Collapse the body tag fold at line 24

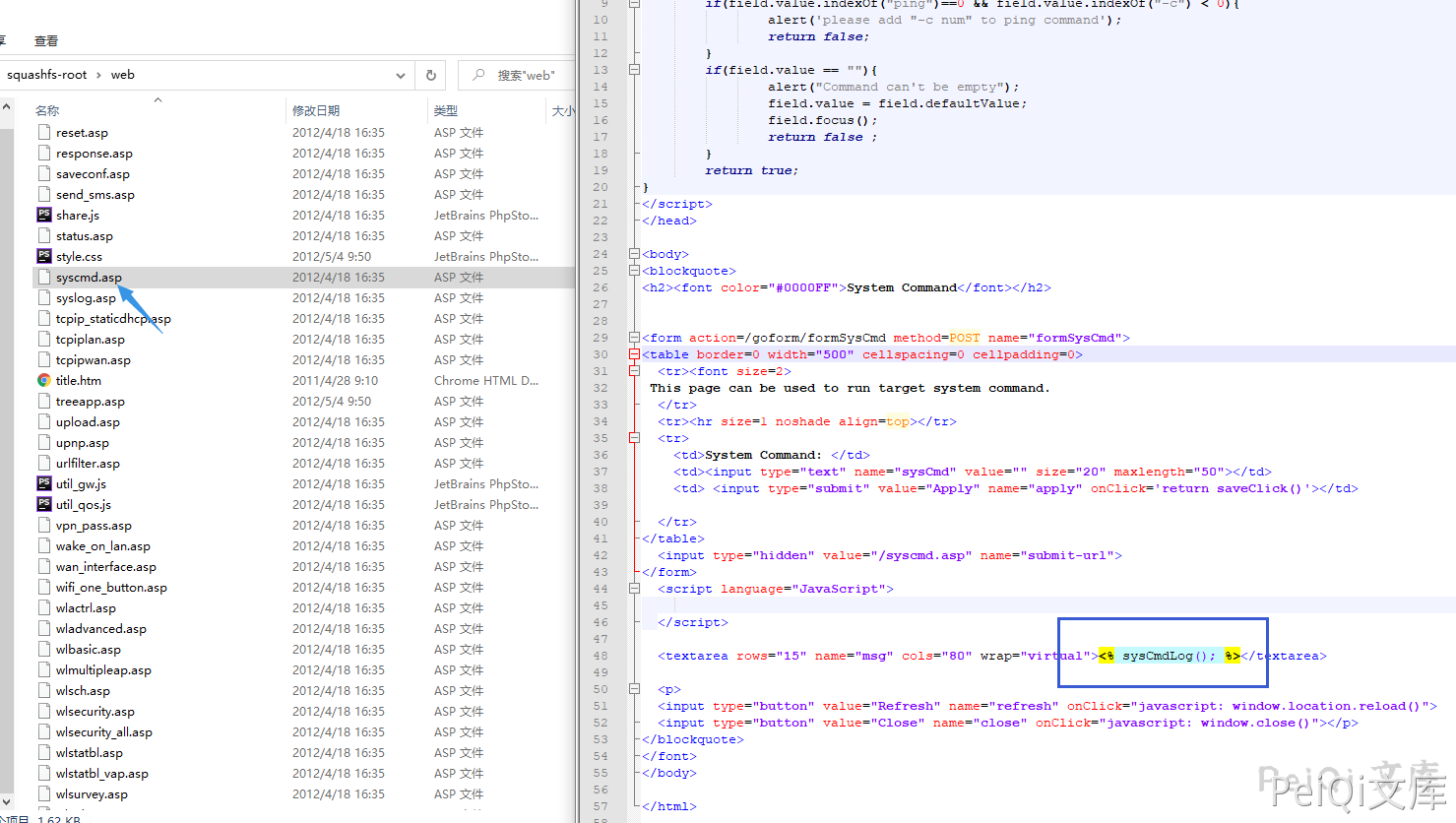point(634,254)
